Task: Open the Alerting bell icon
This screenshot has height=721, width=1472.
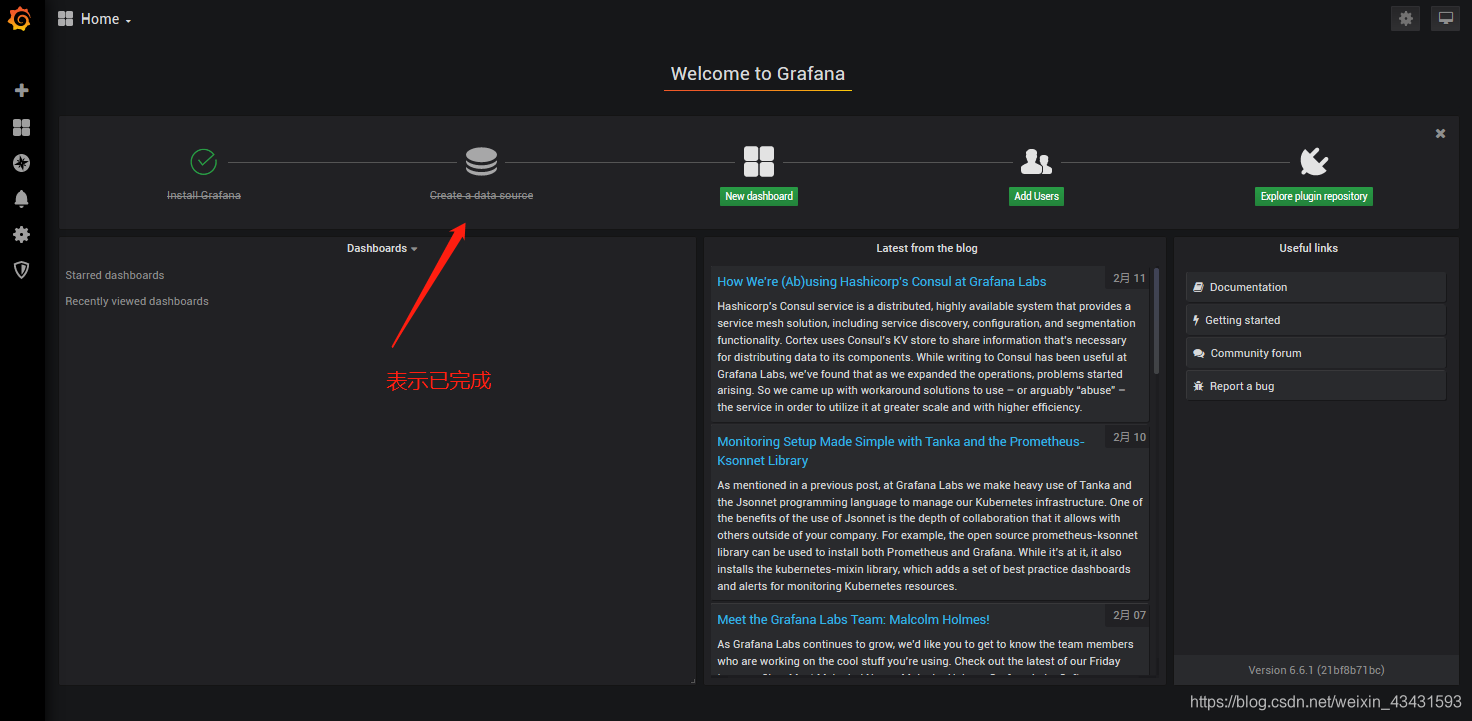Action: pyautogui.click(x=21, y=199)
